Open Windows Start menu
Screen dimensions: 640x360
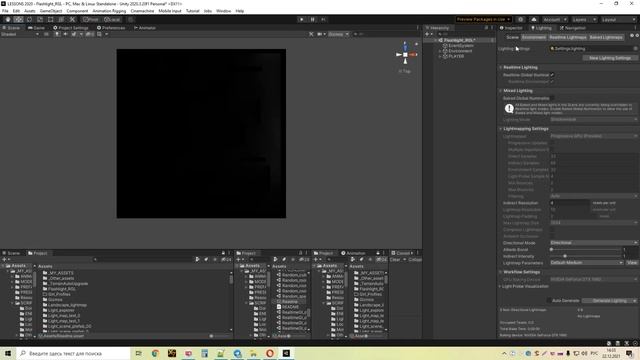tap(8, 353)
